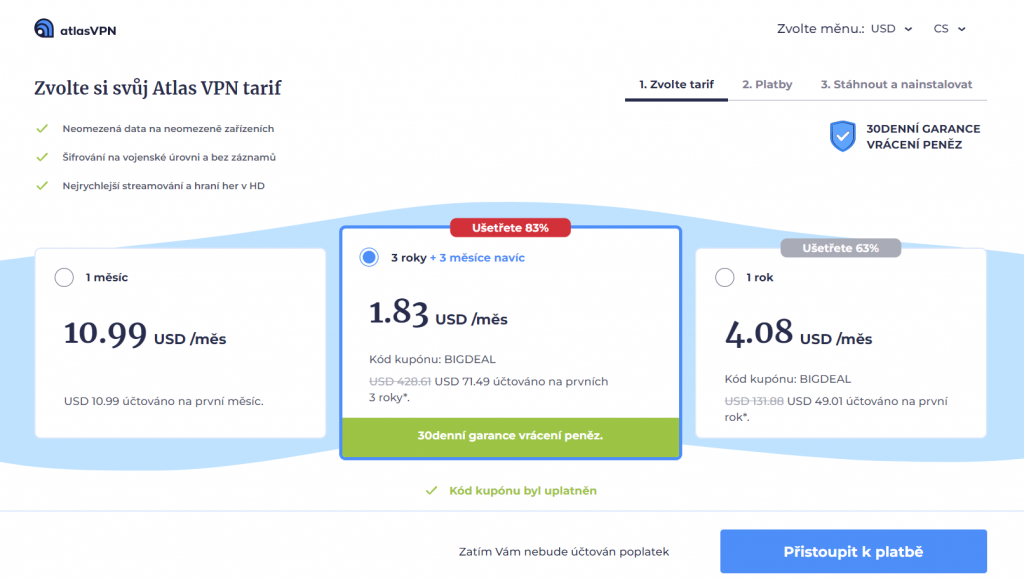Image resolution: width=1024 pixels, height=579 pixels.
Task: Click the 'atlasVPN' brand name text
Action: [x=88, y=31]
